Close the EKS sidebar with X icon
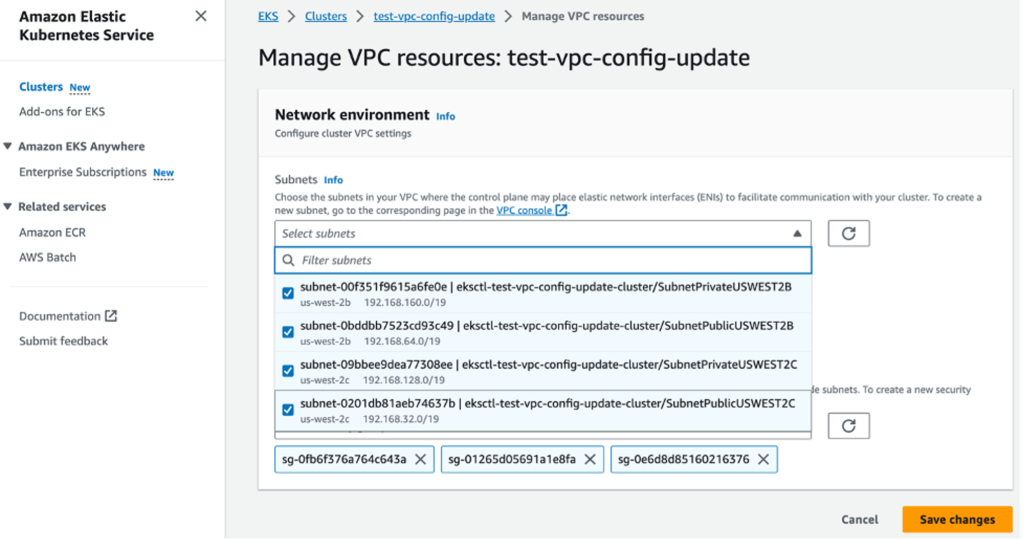This screenshot has width=1024, height=540. 201,16
